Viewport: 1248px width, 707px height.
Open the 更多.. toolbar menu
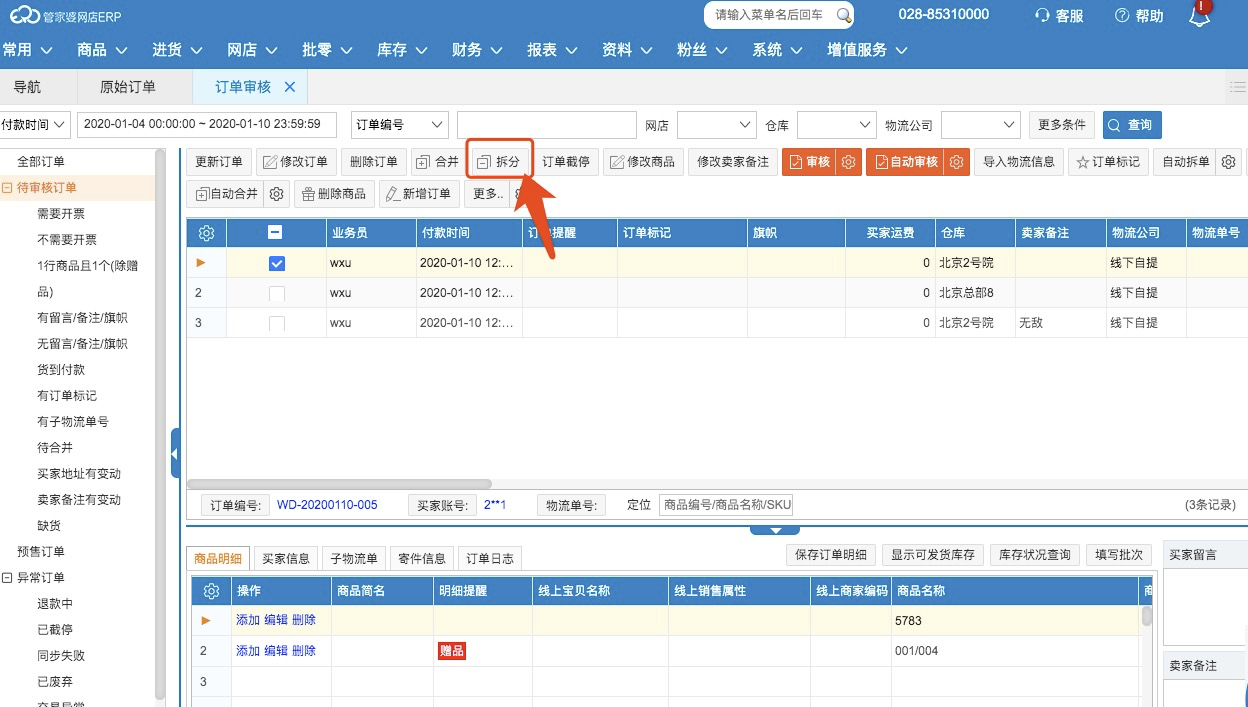pyautogui.click(x=488, y=194)
